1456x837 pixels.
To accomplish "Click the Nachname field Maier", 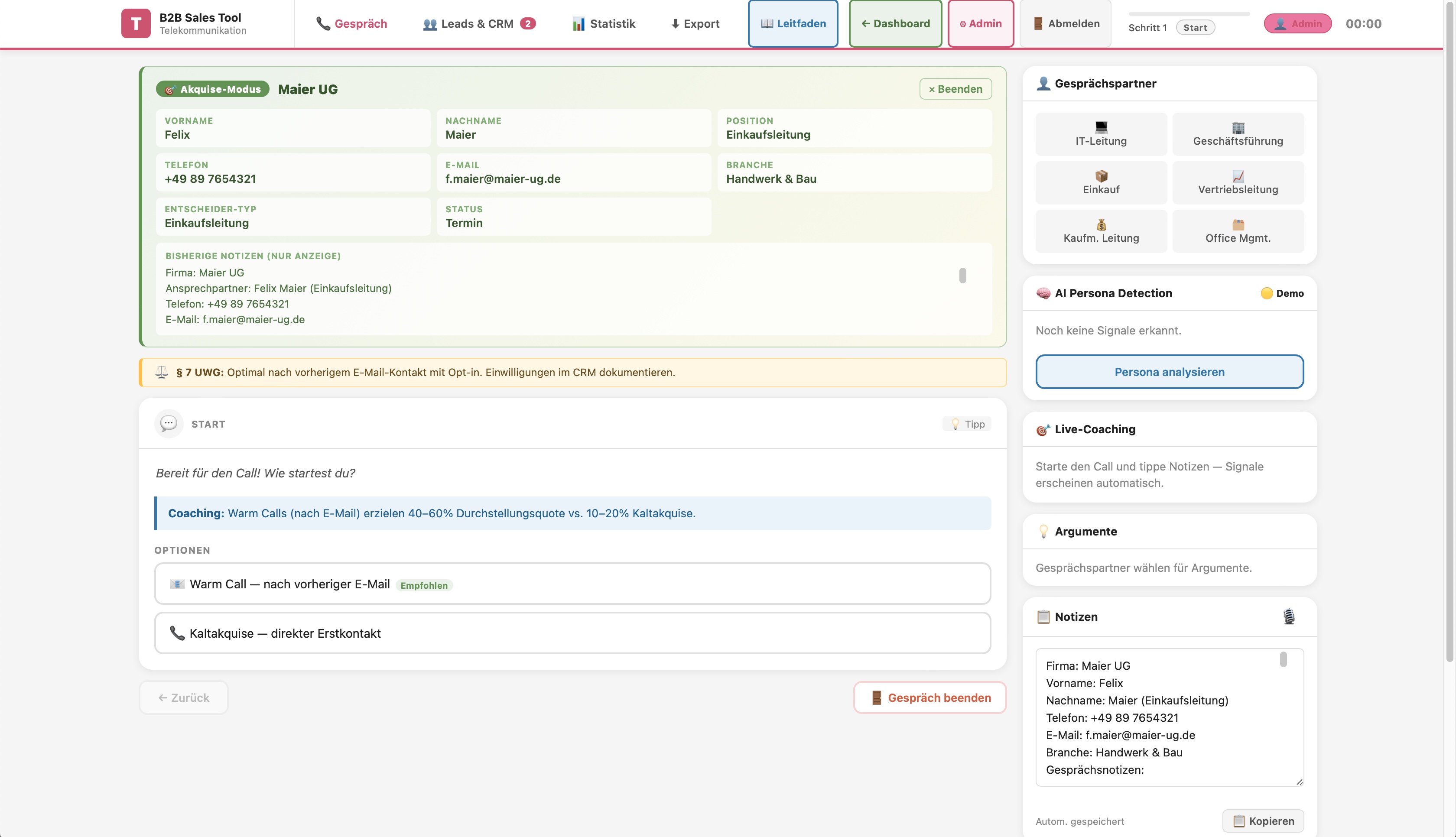I will pyautogui.click(x=573, y=128).
